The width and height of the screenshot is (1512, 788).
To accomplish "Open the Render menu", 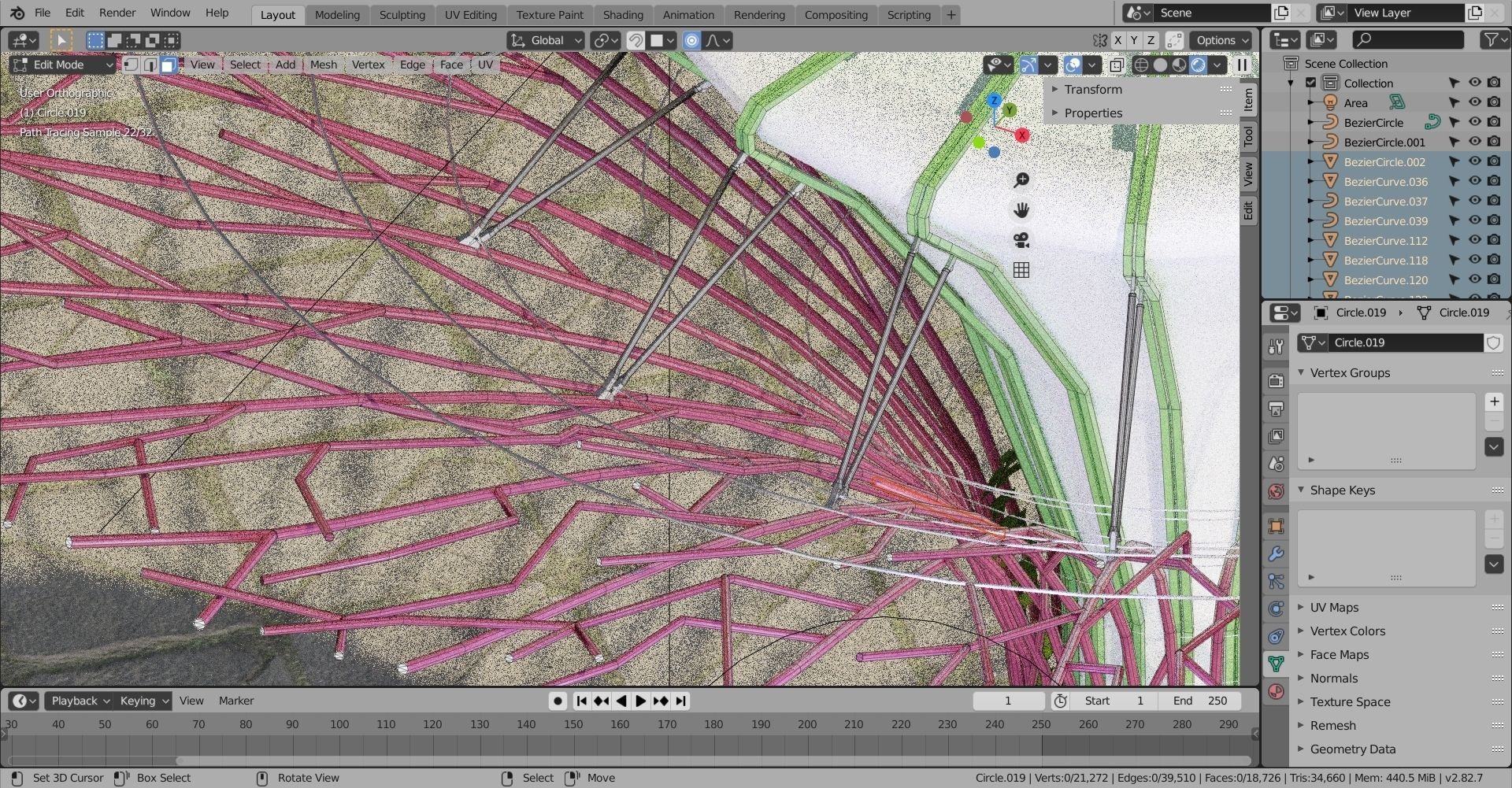I will 117,13.
